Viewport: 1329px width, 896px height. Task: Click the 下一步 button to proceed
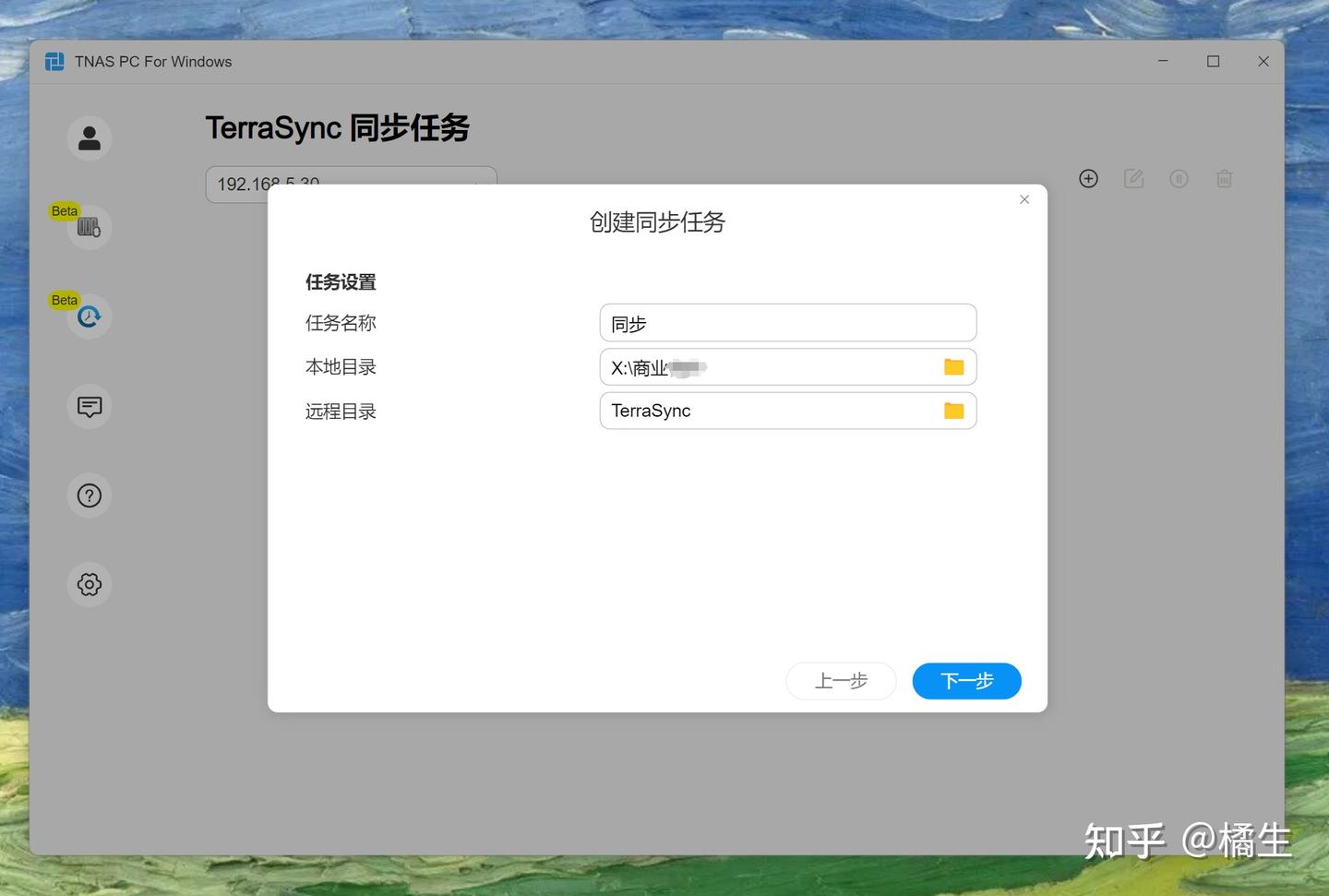[966, 681]
